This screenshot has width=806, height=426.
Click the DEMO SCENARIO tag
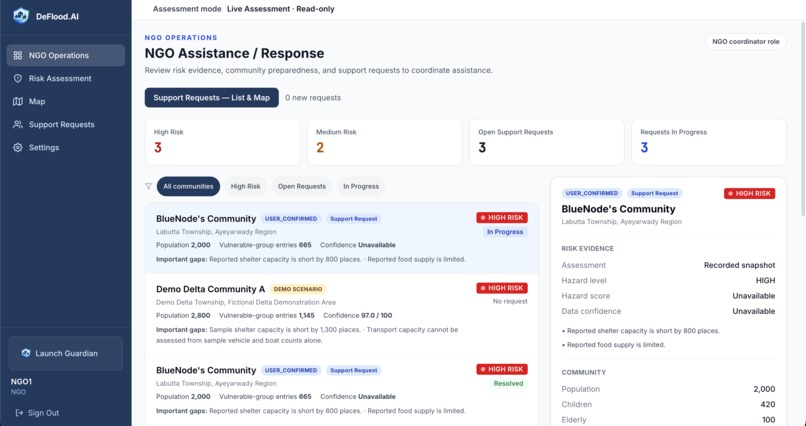coord(298,289)
